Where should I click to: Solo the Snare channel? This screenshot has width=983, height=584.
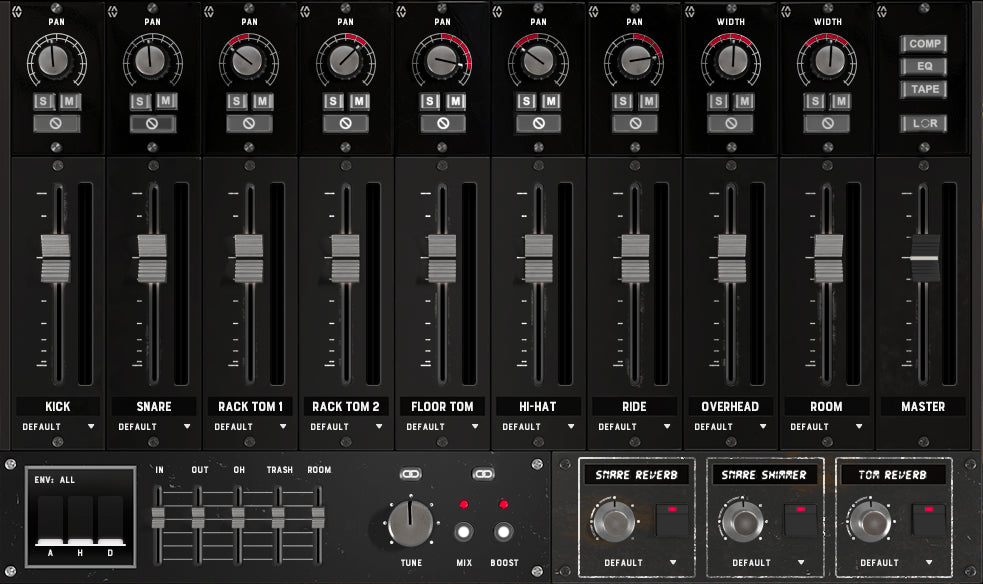coord(140,101)
